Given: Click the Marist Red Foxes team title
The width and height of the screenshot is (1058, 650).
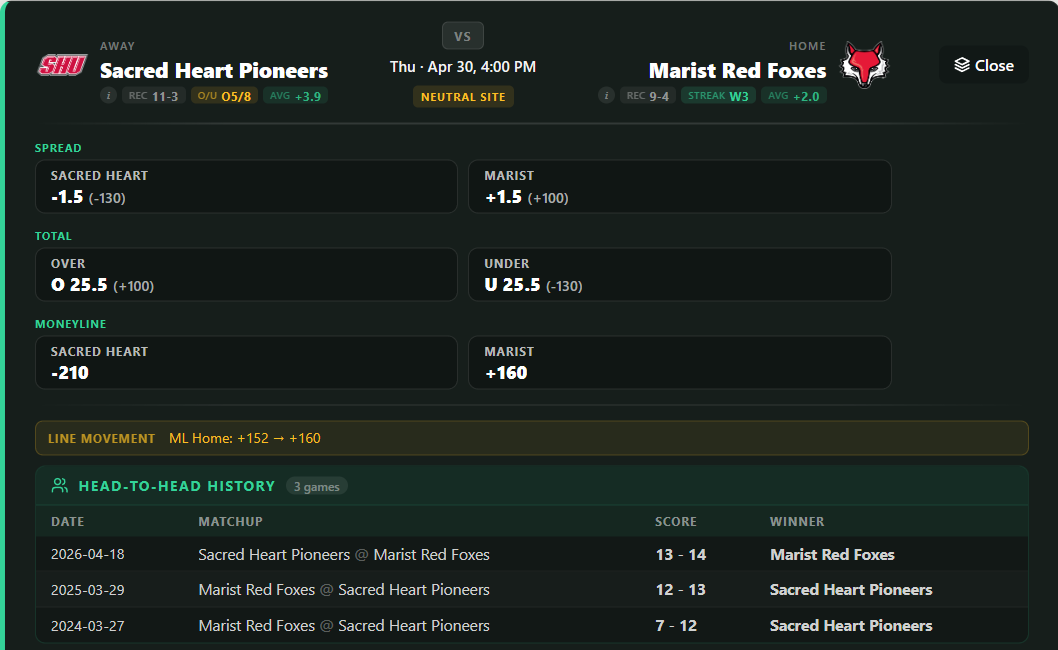Looking at the screenshot, I should (737, 70).
